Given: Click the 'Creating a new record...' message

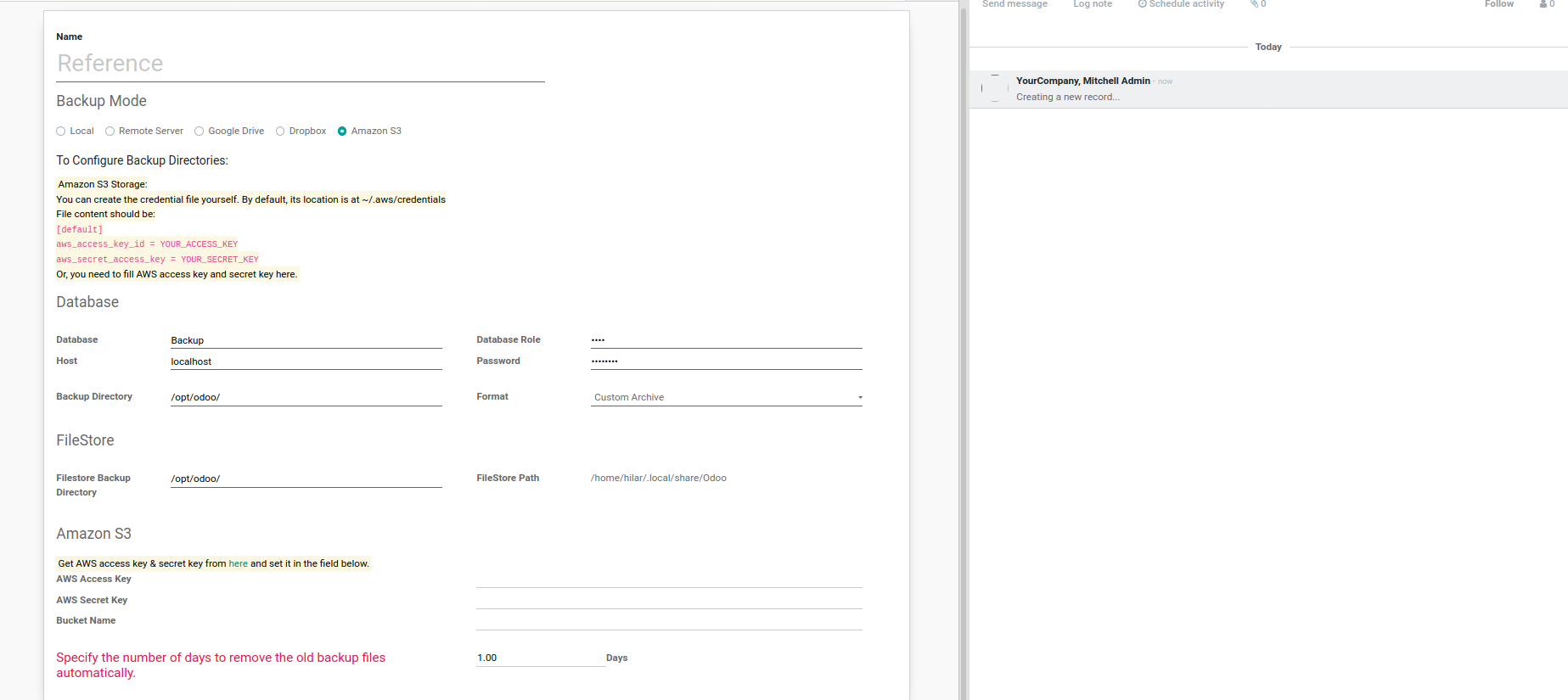Looking at the screenshot, I should tap(1068, 97).
